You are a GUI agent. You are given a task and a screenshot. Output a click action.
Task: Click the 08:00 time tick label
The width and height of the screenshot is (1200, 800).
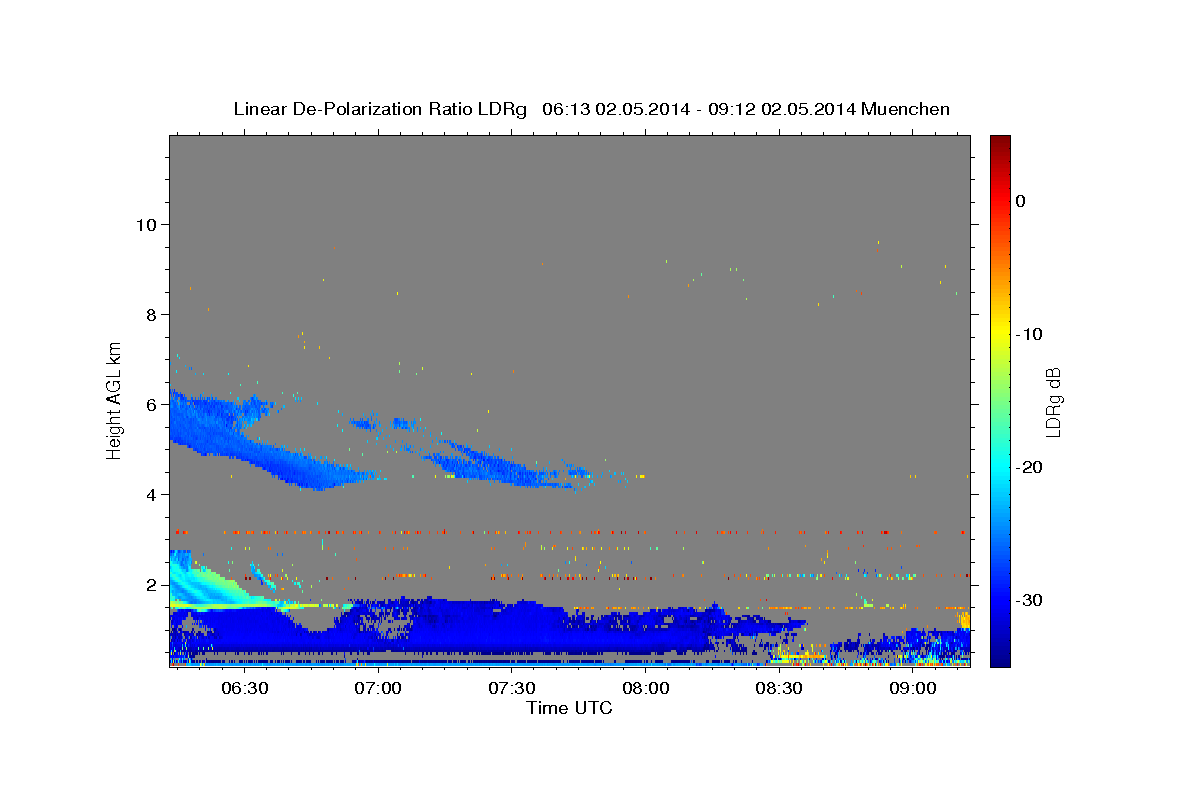pos(646,689)
